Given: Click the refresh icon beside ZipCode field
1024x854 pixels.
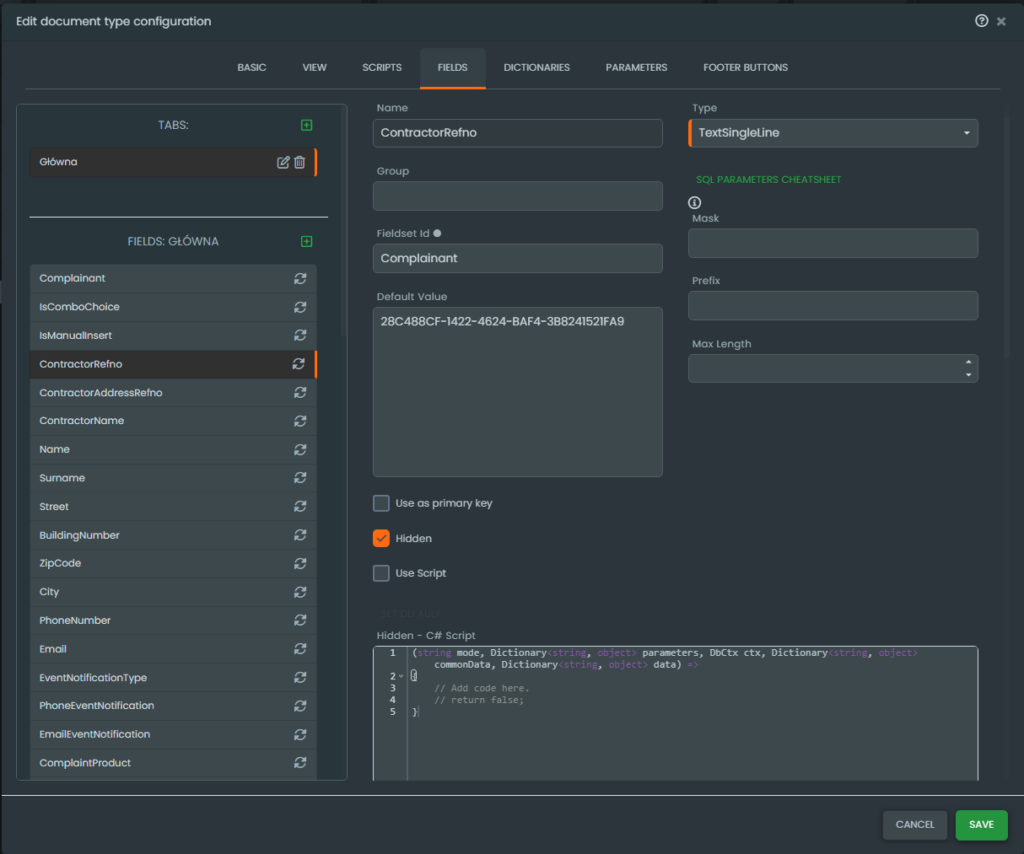Looking at the screenshot, I should coord(299,564).
